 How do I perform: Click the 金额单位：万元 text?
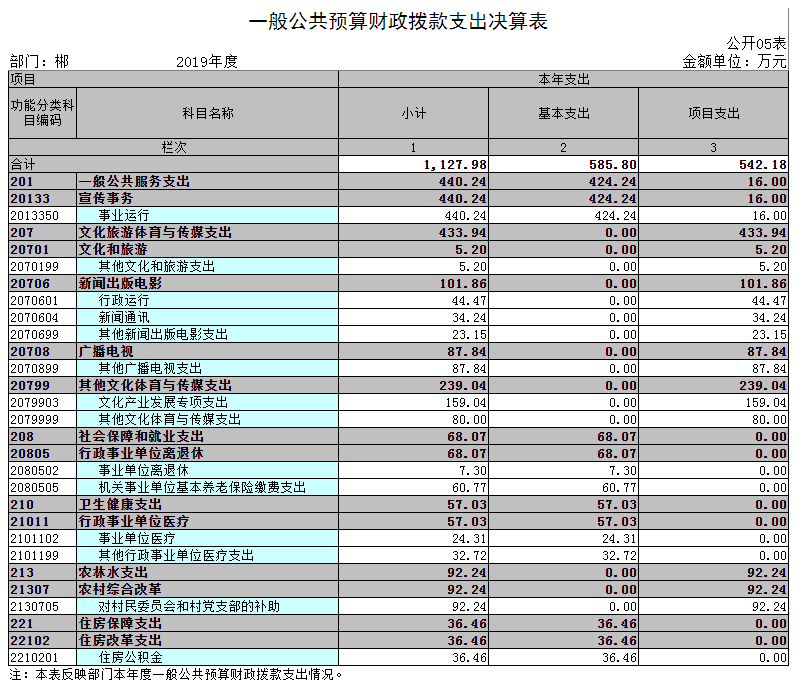[x=734, y=61]
